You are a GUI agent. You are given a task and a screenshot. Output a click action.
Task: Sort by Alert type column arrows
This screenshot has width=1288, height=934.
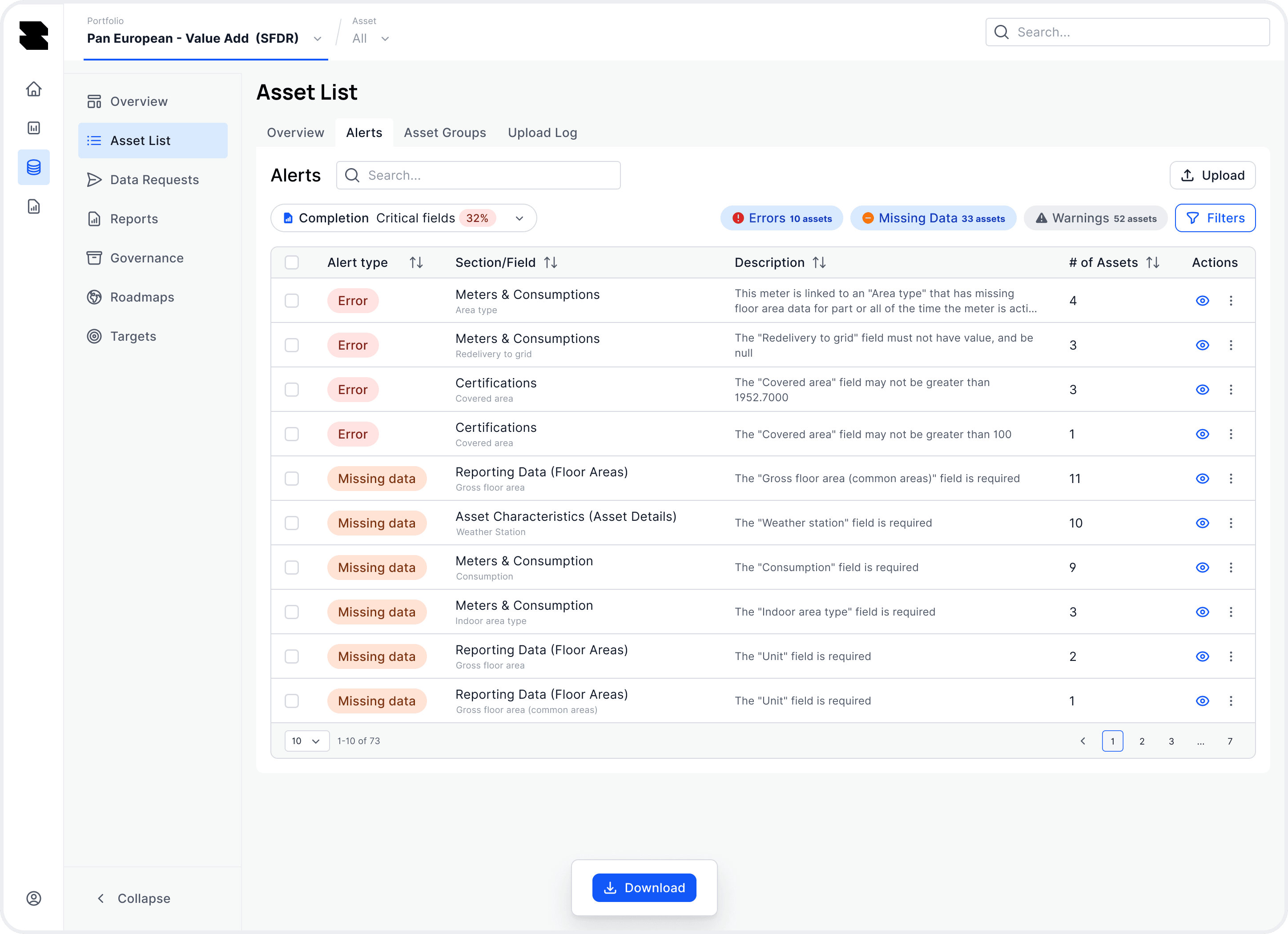(416, 262)
